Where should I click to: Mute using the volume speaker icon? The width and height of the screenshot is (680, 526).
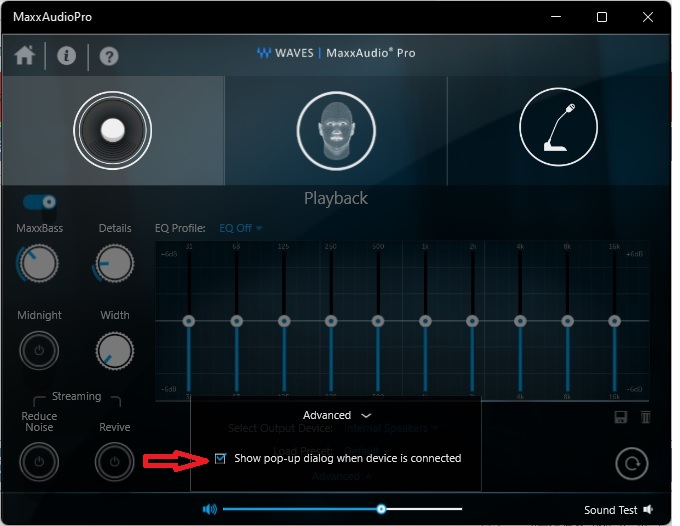coord(209,509)
